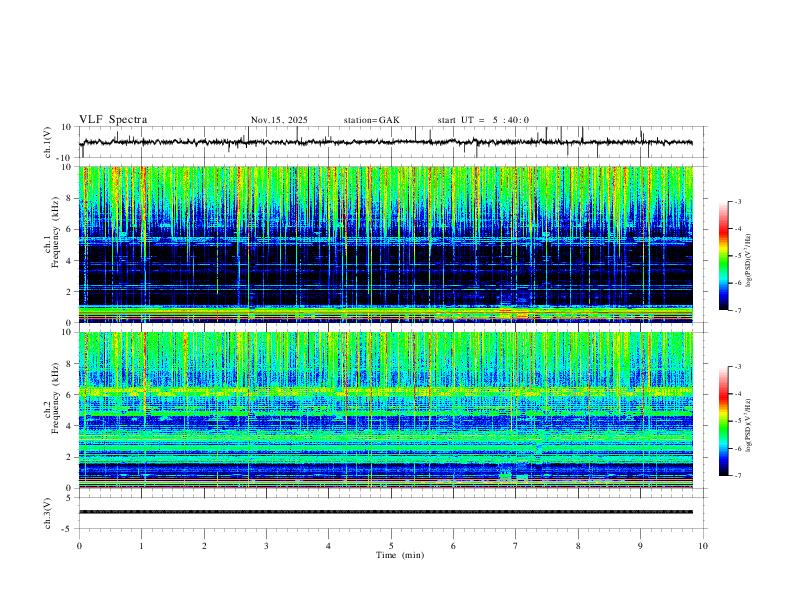Click time axis tick label "5"
The image size is (792, 612).
[391, 546]
